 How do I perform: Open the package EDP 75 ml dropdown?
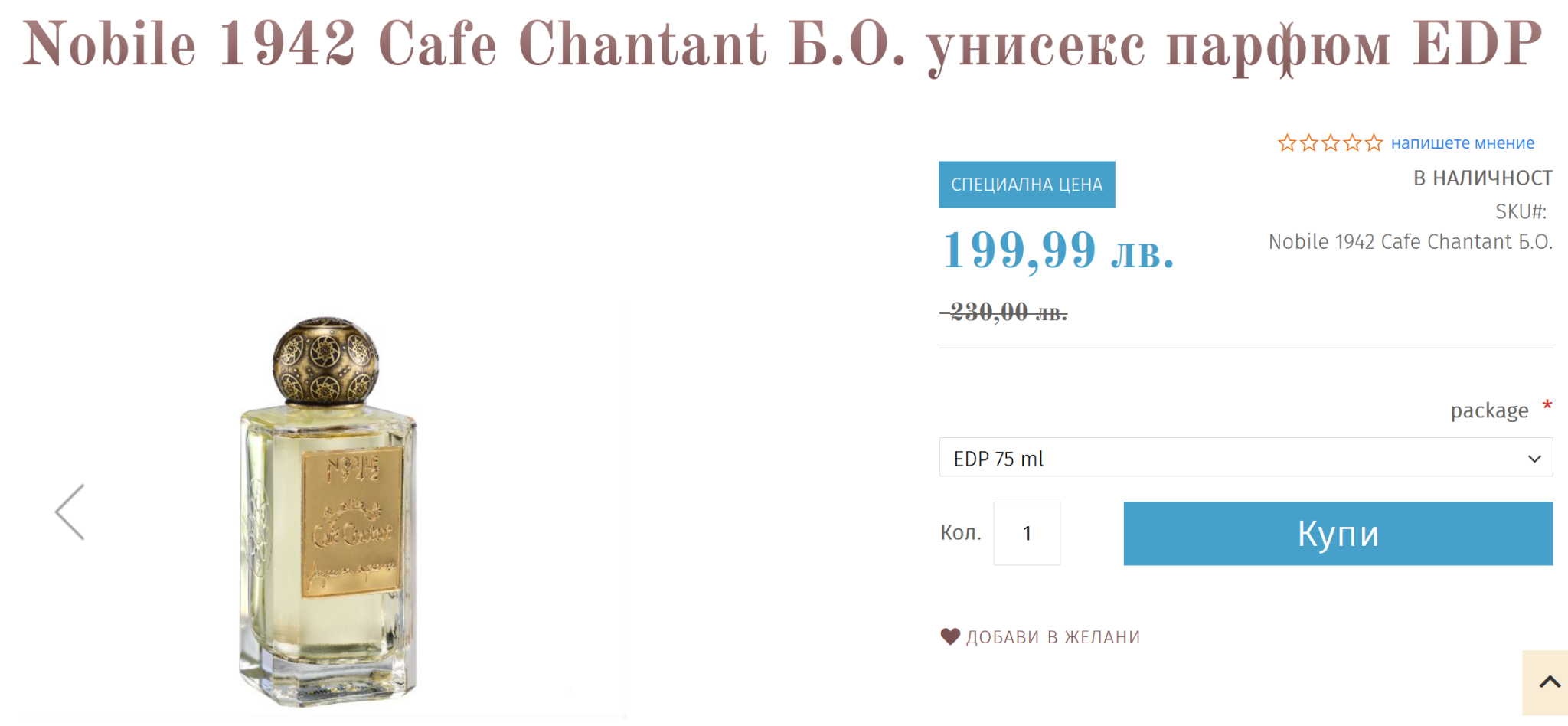click(1225, 458)
